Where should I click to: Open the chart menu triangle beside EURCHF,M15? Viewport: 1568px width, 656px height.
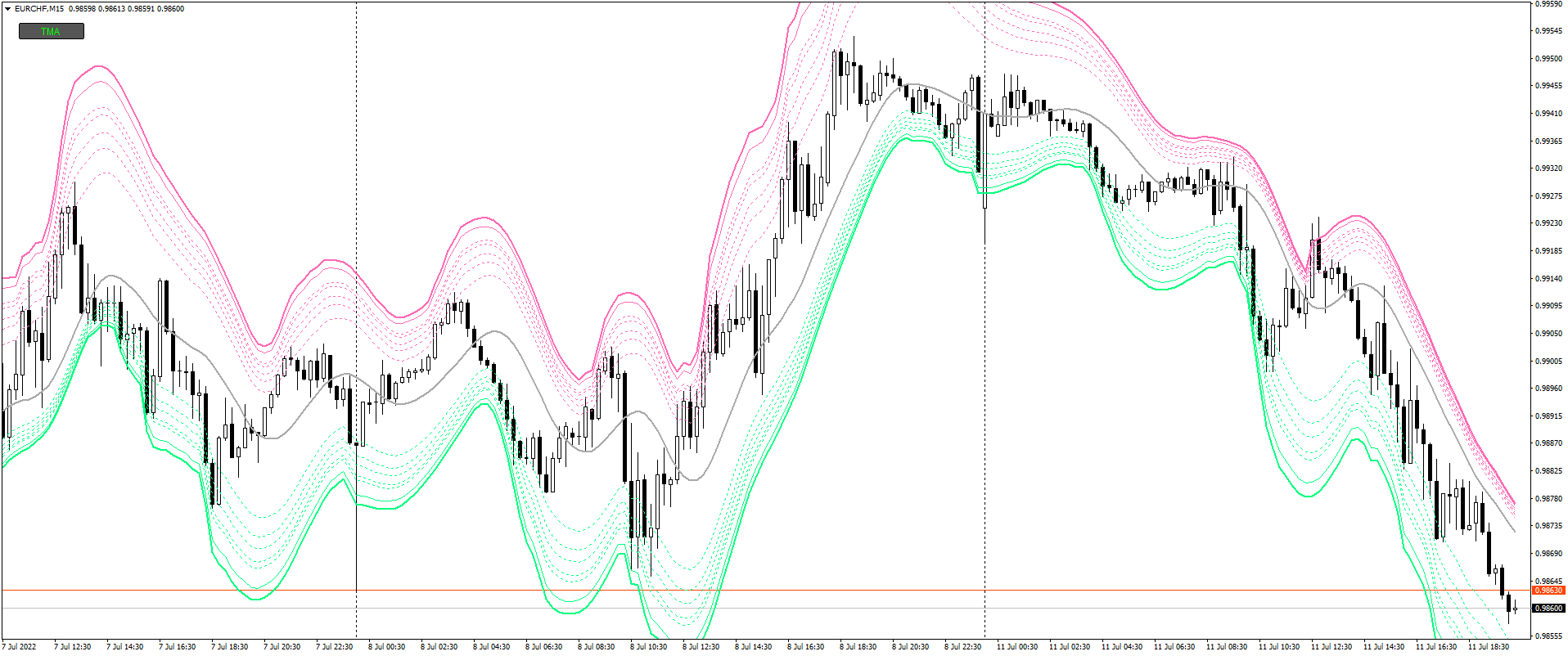tap(7, 9)
